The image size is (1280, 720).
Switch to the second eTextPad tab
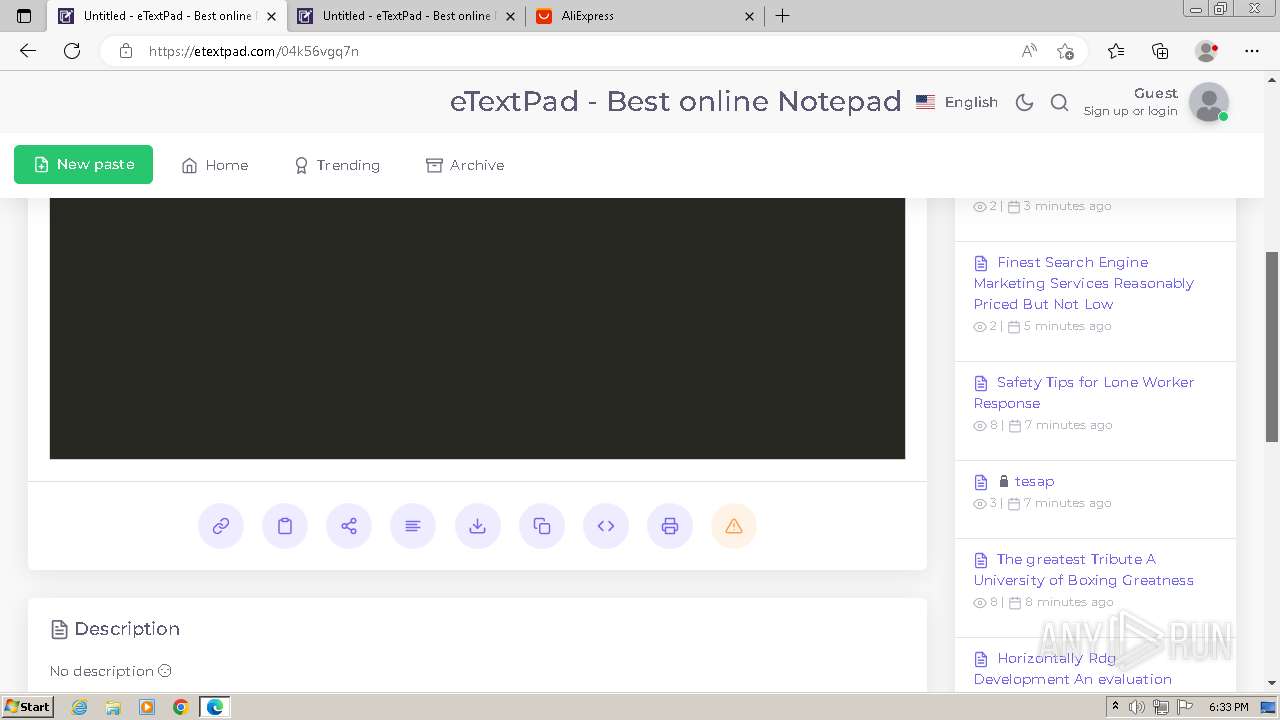click(406, 16)
